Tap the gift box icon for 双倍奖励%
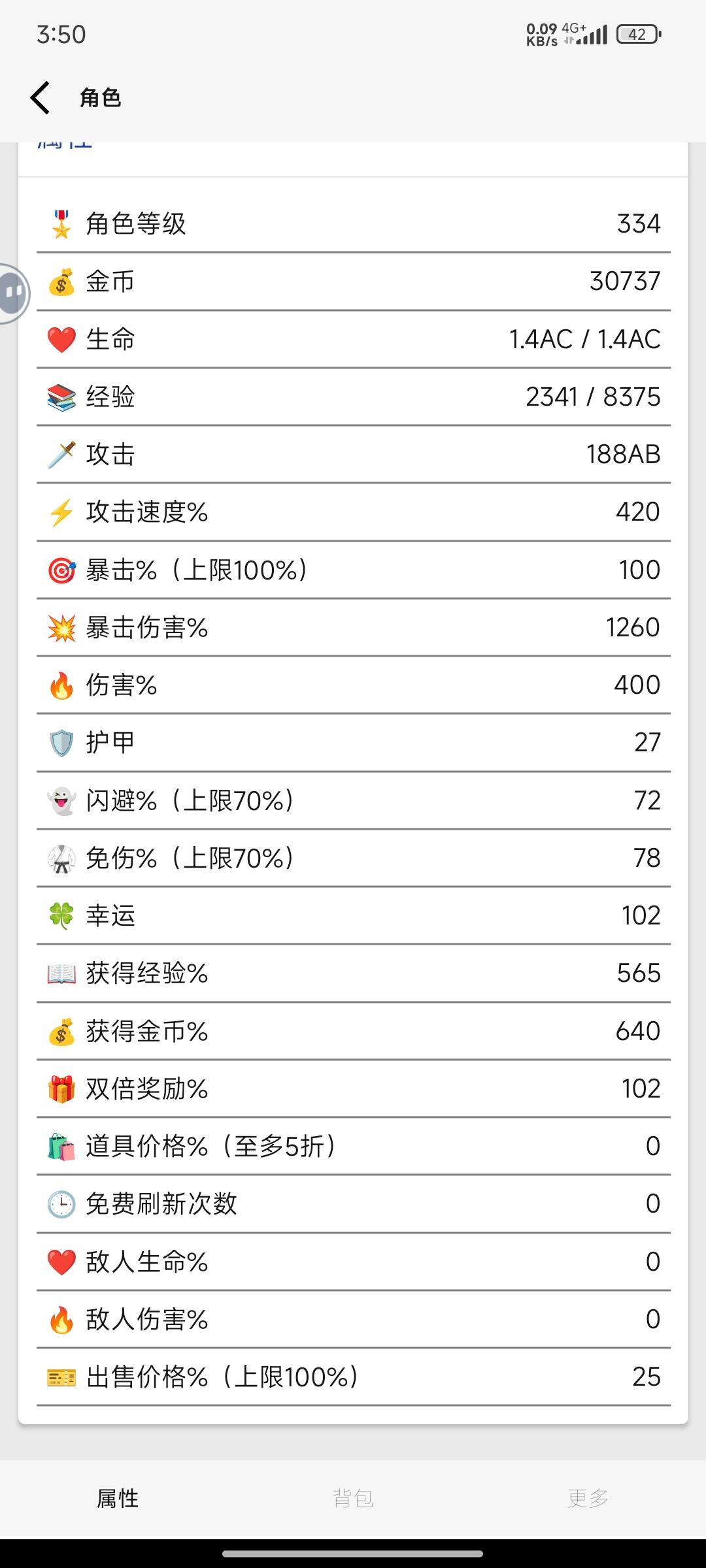This screenshot has width=706, height=1568. tap(61, 1088)
